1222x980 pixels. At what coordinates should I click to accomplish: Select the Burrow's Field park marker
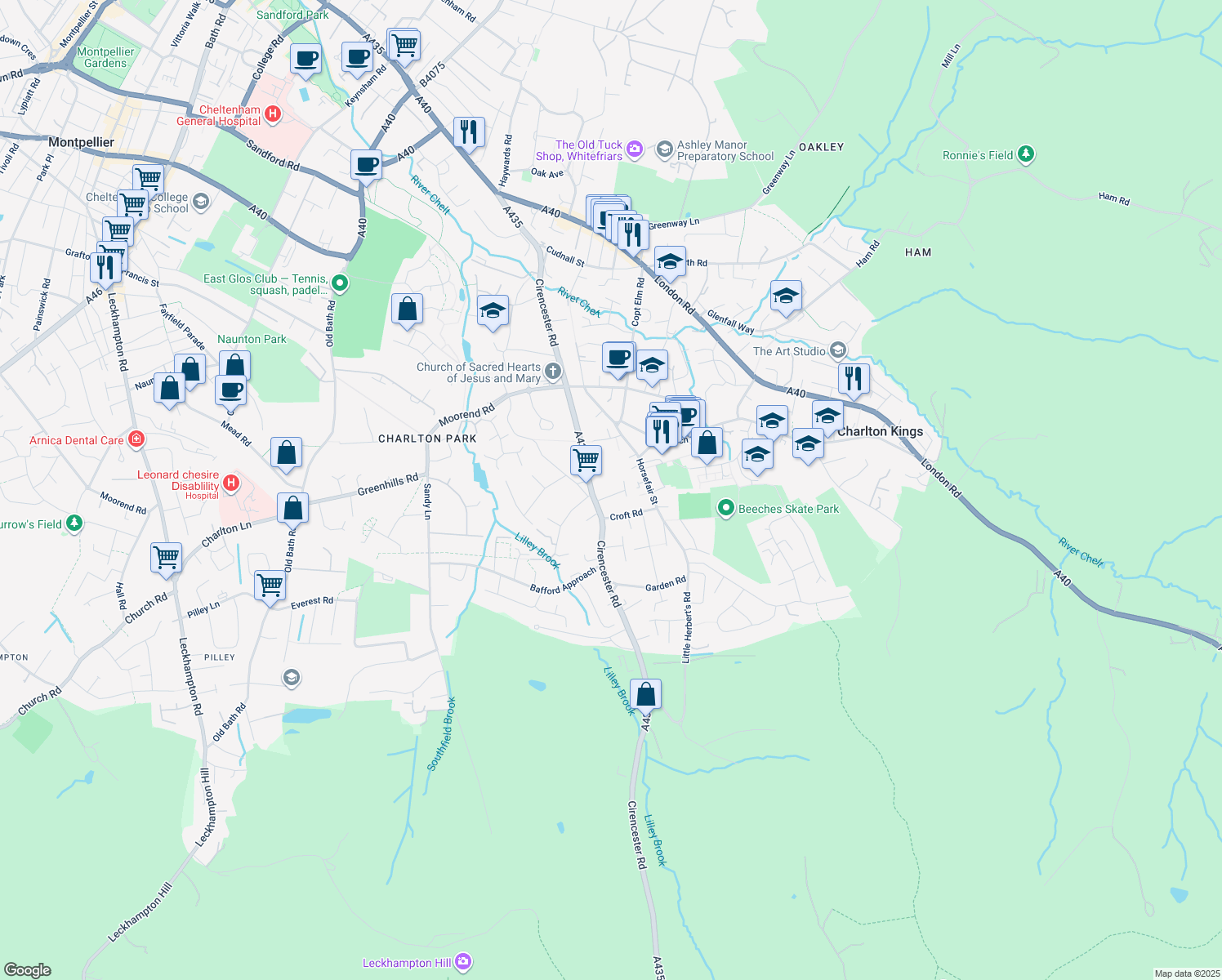coord(74,523)
